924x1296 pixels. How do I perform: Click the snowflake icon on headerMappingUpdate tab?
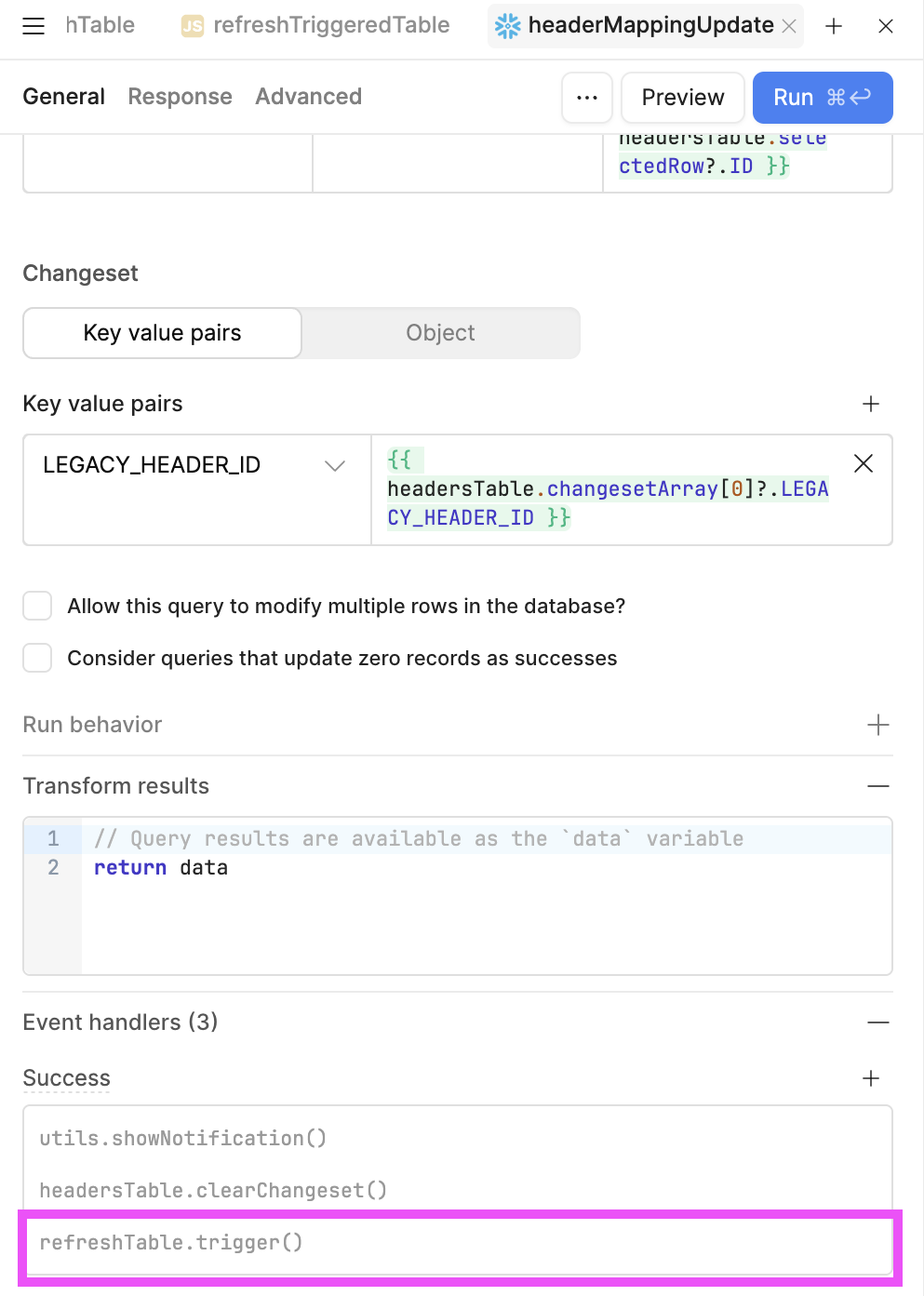[x=508, y=26]
